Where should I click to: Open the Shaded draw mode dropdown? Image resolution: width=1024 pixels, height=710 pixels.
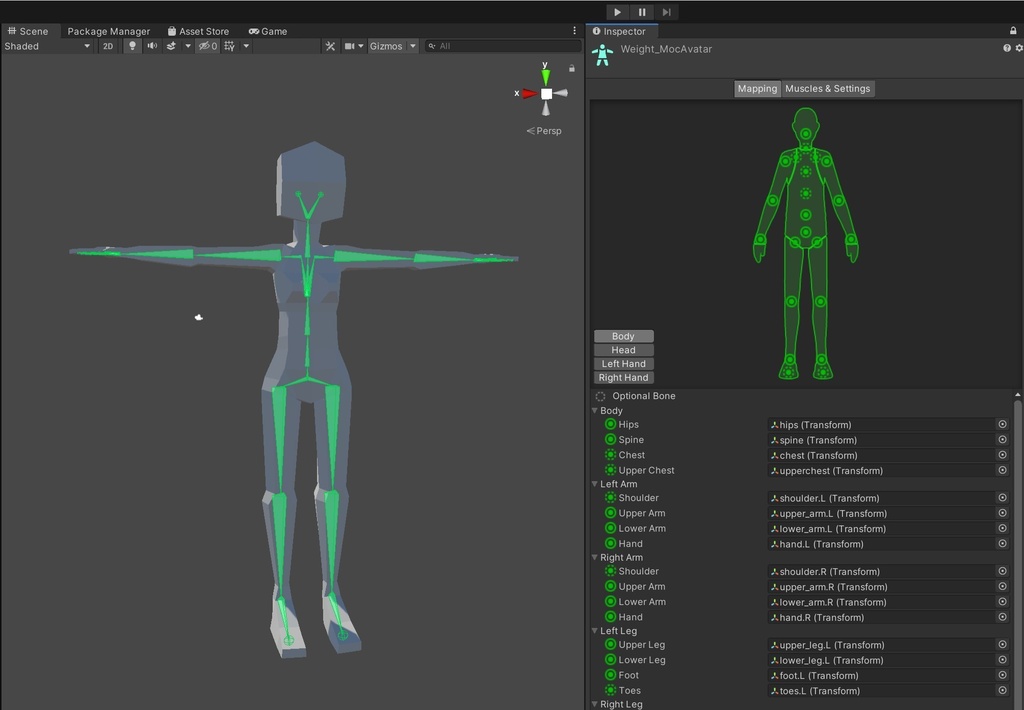[47, 46]
